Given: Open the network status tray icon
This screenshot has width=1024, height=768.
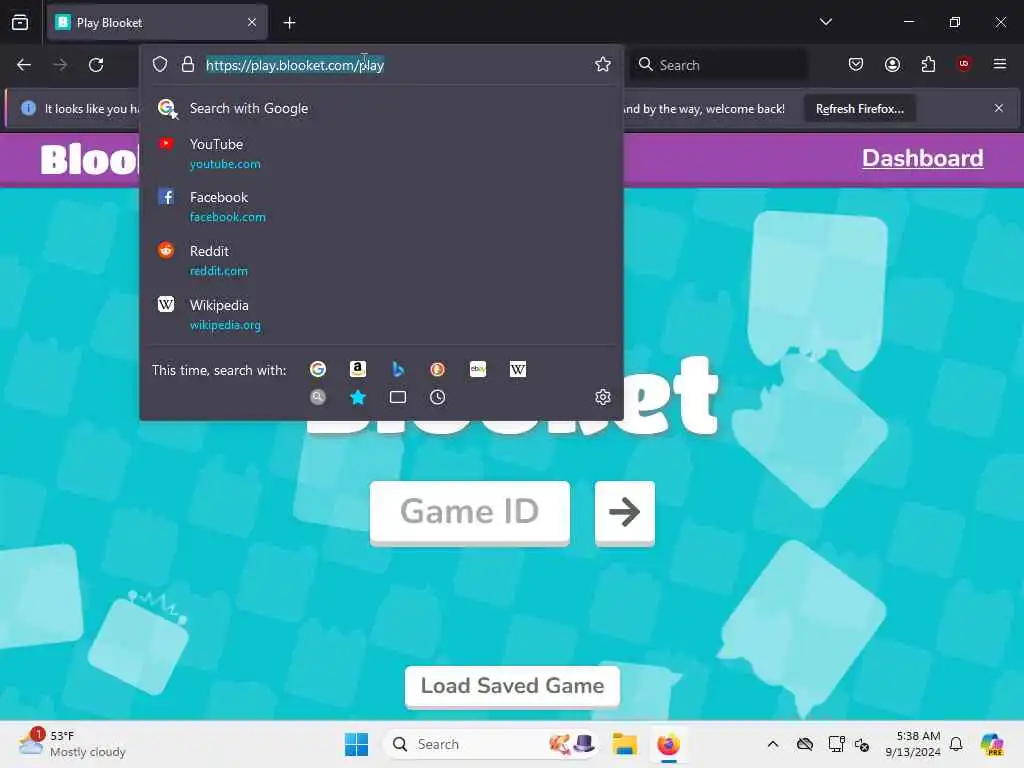Looking at the screenshot, I should (x=805, y=744).
